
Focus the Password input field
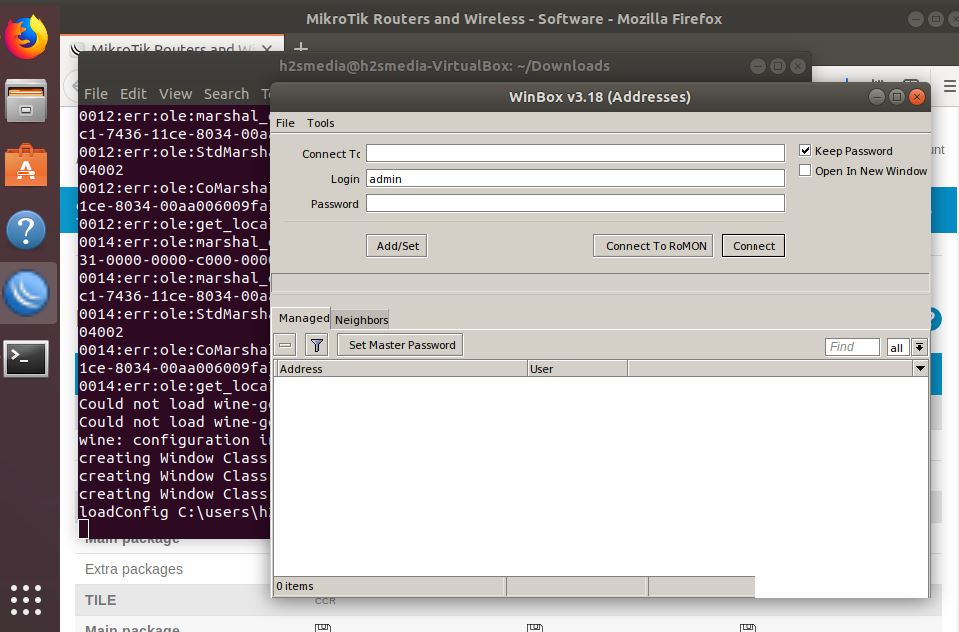(576, 203)
